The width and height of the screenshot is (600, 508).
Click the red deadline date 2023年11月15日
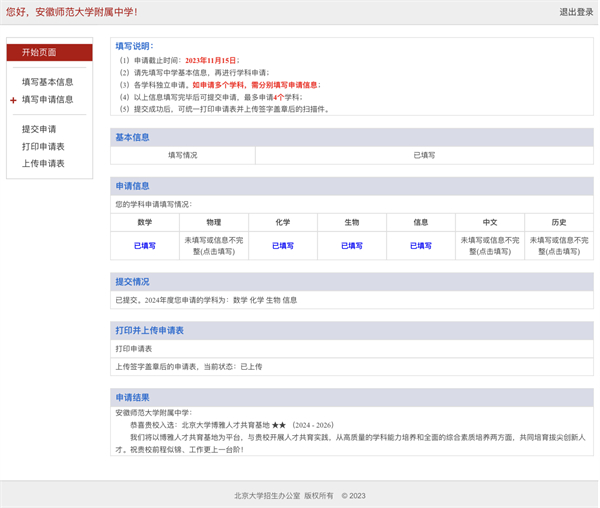tap(210, 60)
